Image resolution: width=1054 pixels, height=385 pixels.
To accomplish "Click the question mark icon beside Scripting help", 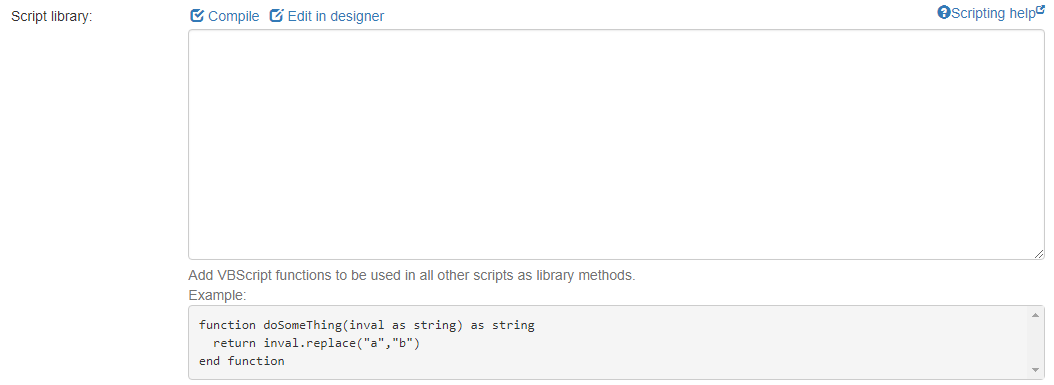I will (944, 12).
